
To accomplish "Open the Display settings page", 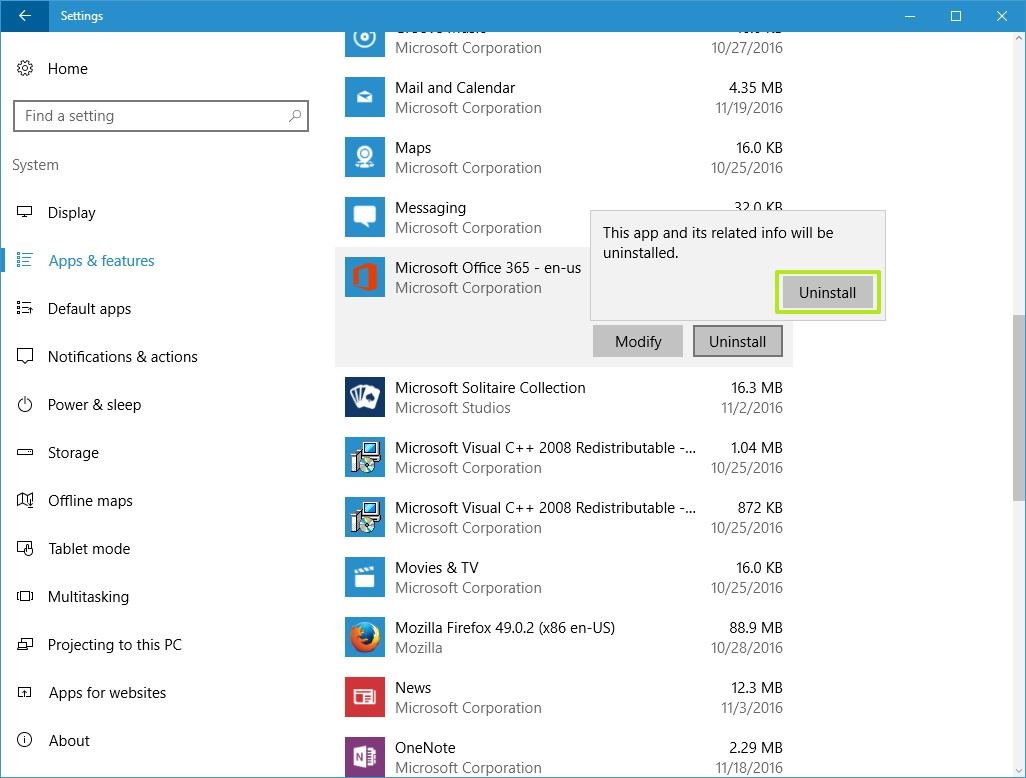I will click(x=71, y=213).
